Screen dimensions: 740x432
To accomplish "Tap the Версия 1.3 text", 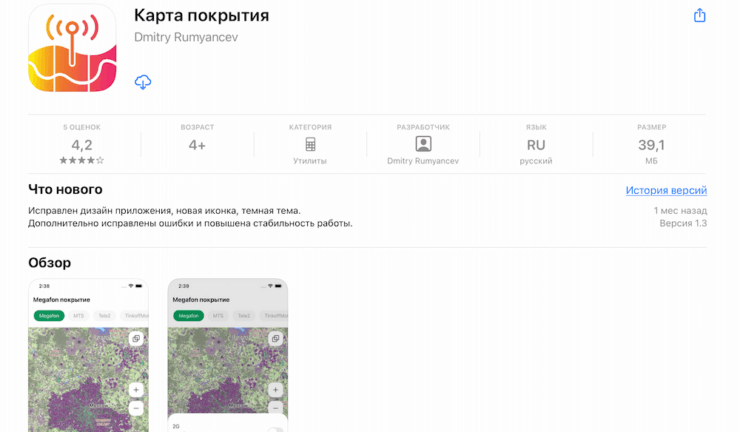I will 683,223.
